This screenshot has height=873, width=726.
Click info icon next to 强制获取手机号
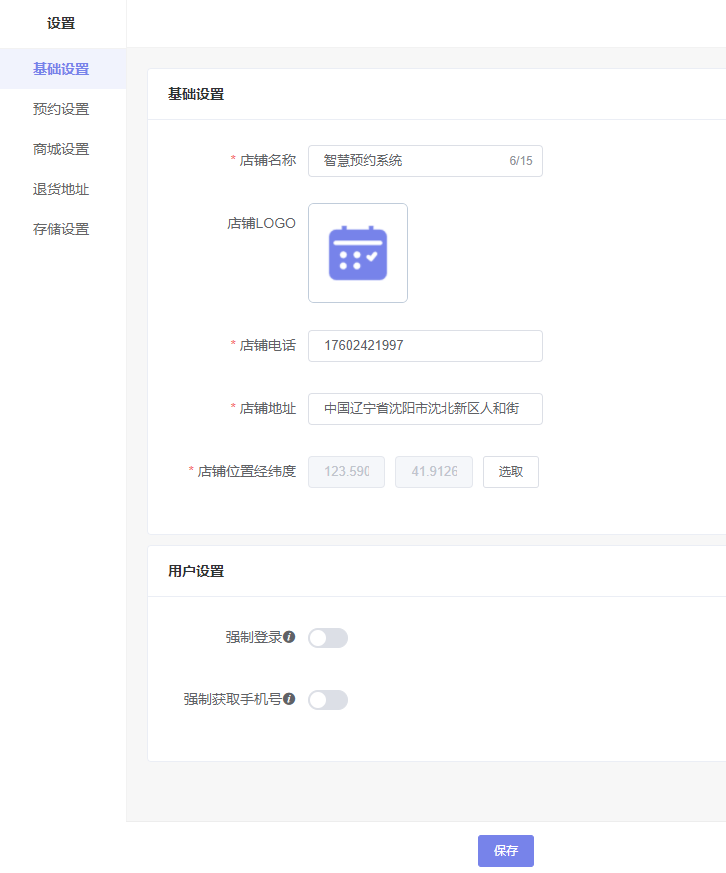289,699
